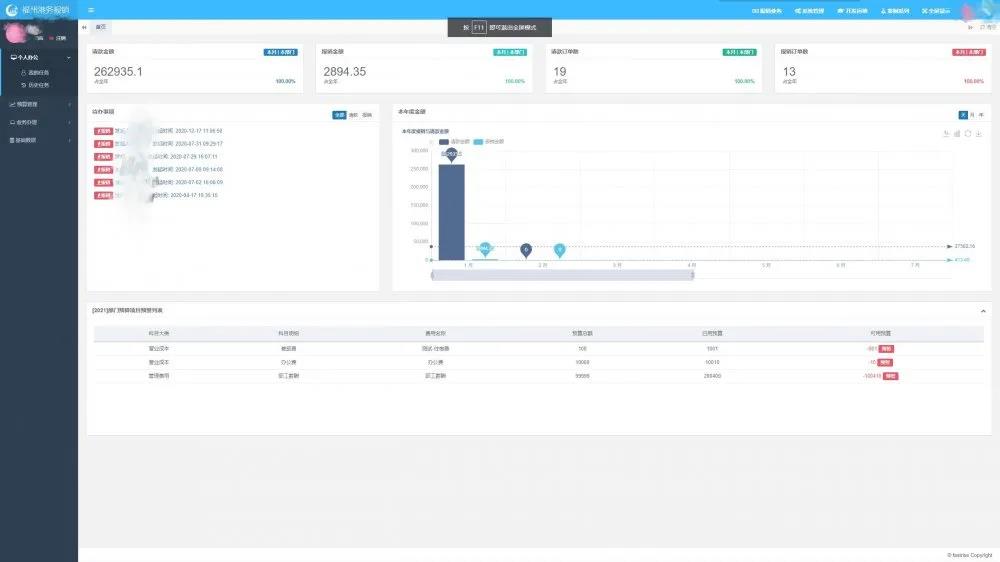Switch chart to line view icon
The image size is (1000, 562).
click(x=946, y=133)
